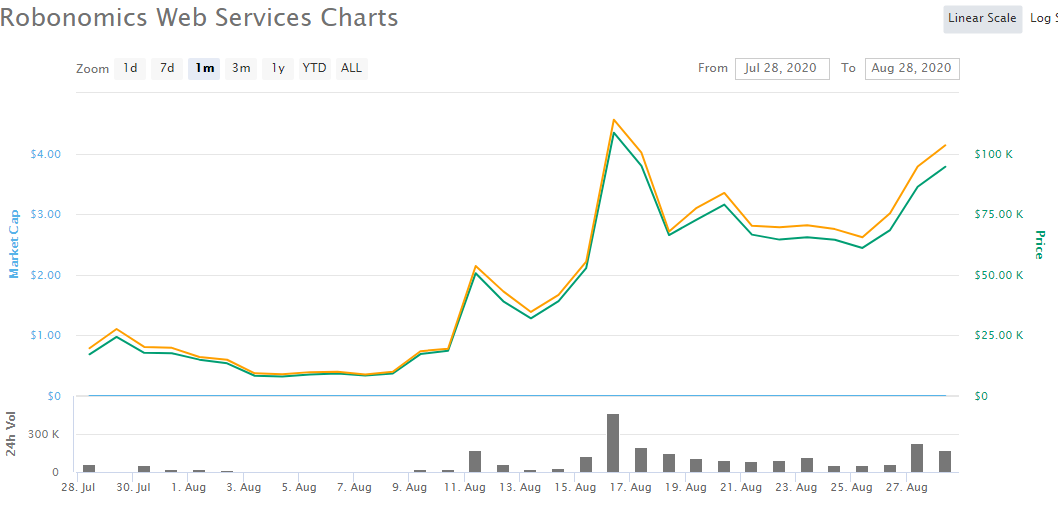Click the $100 K right axis label
The height and width of the screenshot is (516, 1058).
pyautogui.click(x=994, y=154)
